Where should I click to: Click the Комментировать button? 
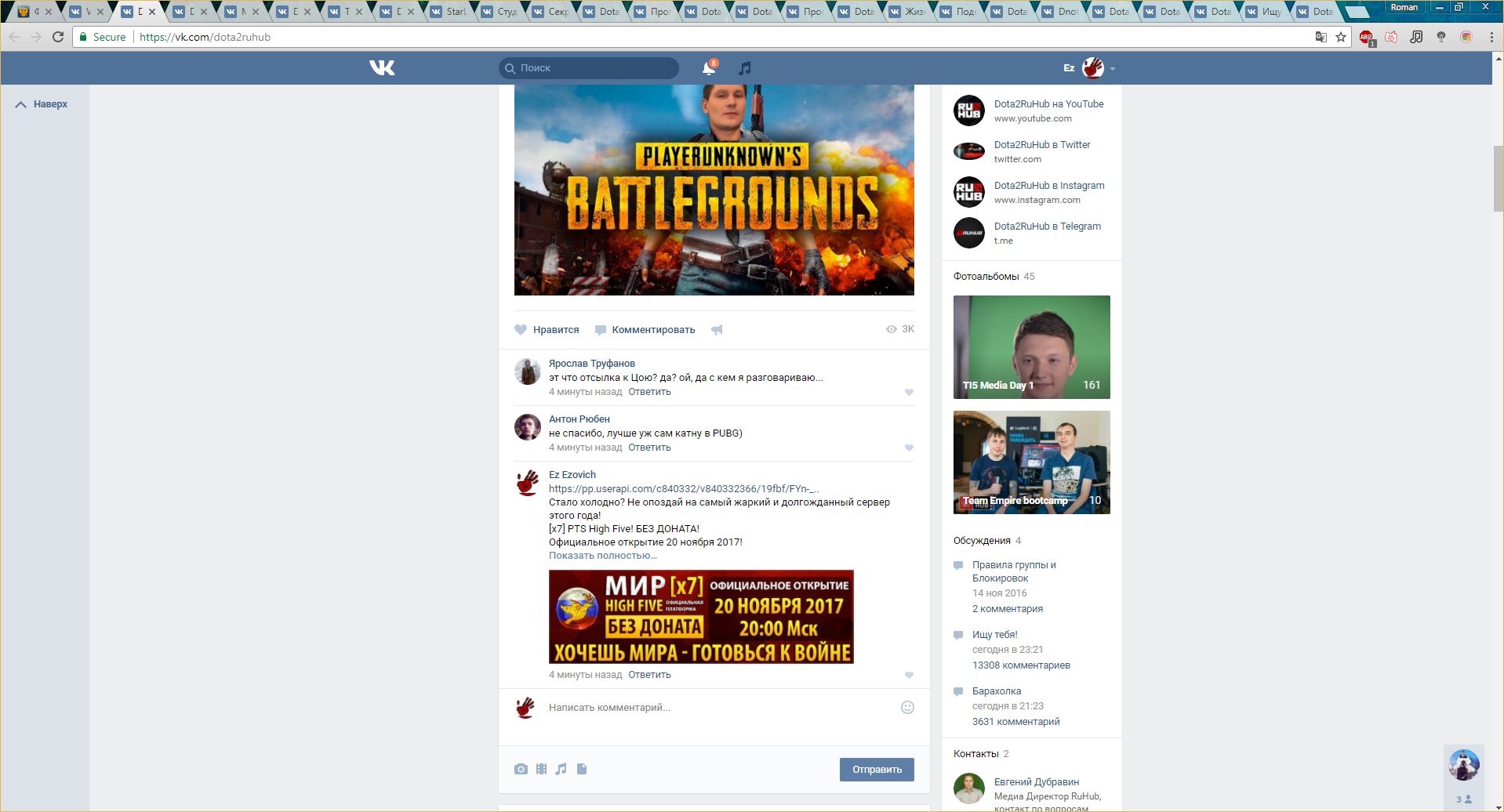pos(645,330)
